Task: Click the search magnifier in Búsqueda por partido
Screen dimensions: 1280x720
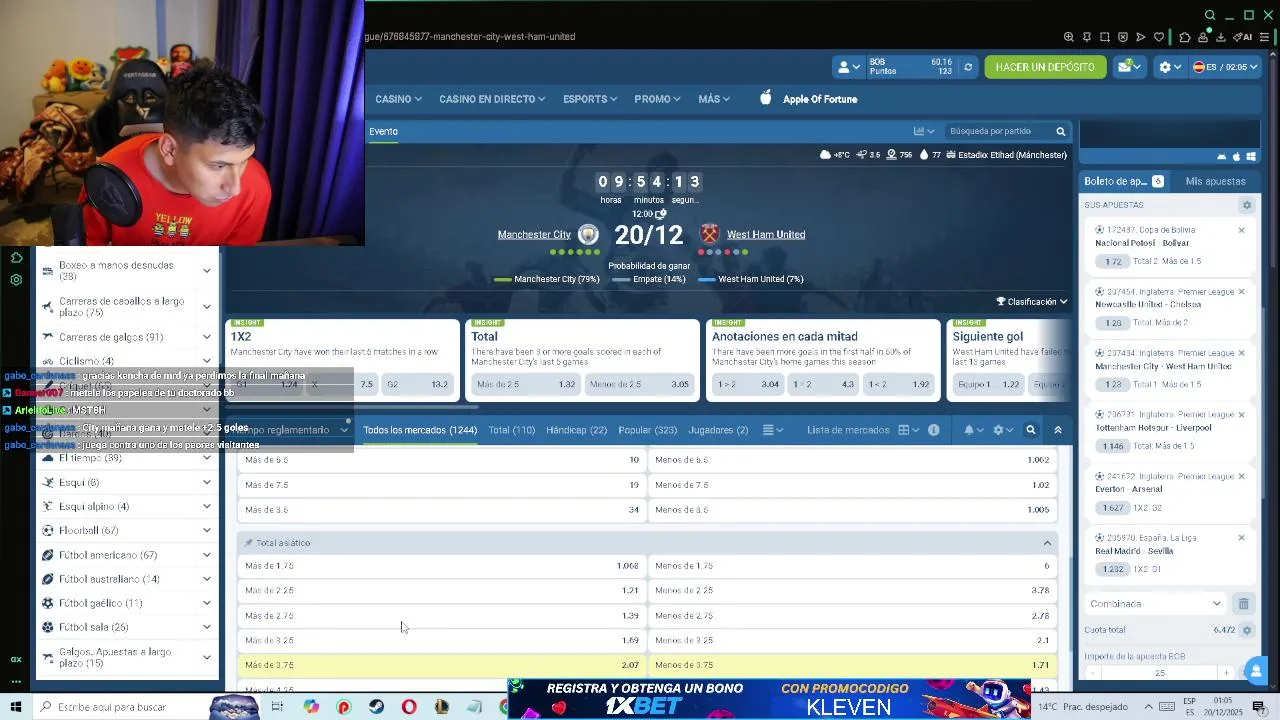Action: [1061, 131]
